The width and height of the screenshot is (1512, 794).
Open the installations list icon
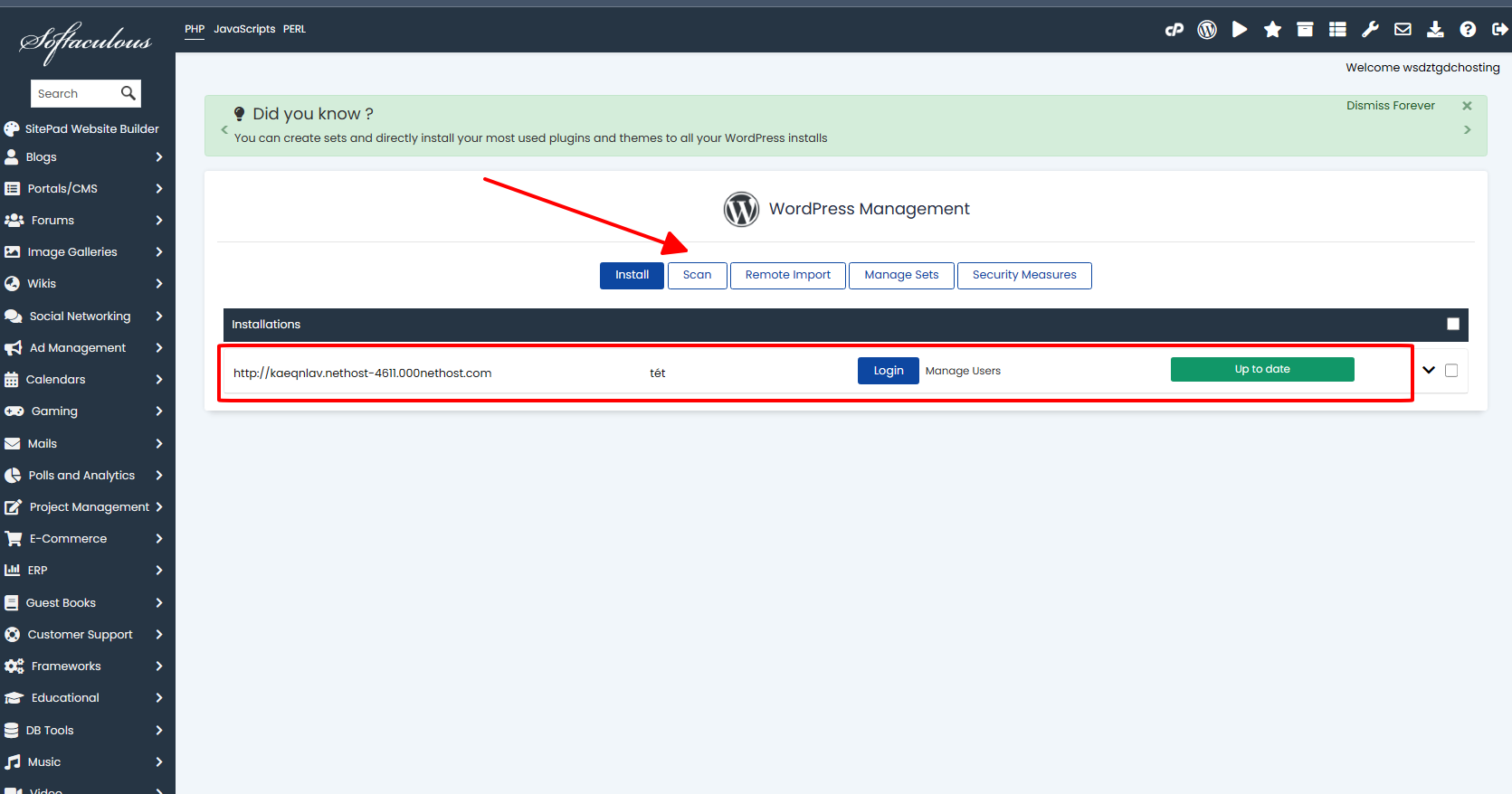point(1337,30)
